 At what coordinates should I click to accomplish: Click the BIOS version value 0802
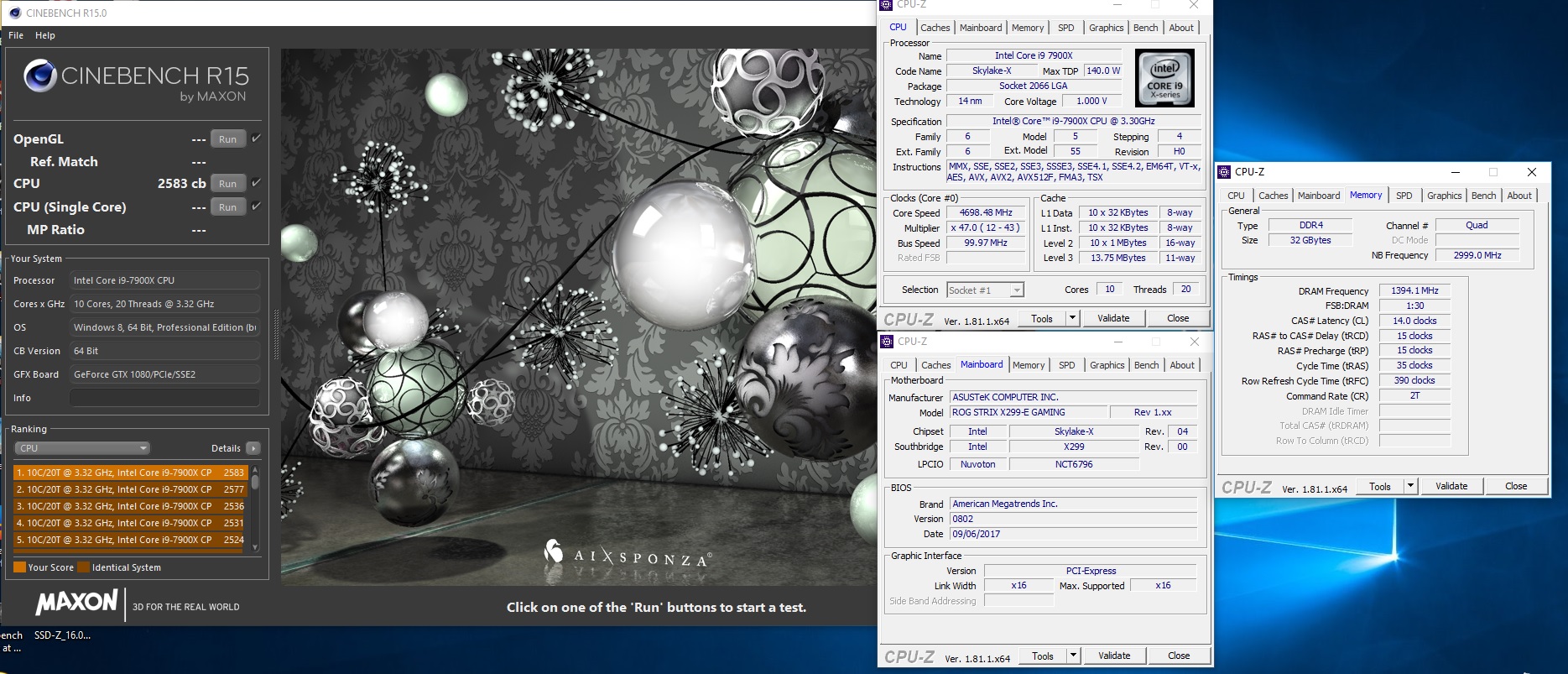[x=1073, y=520]
